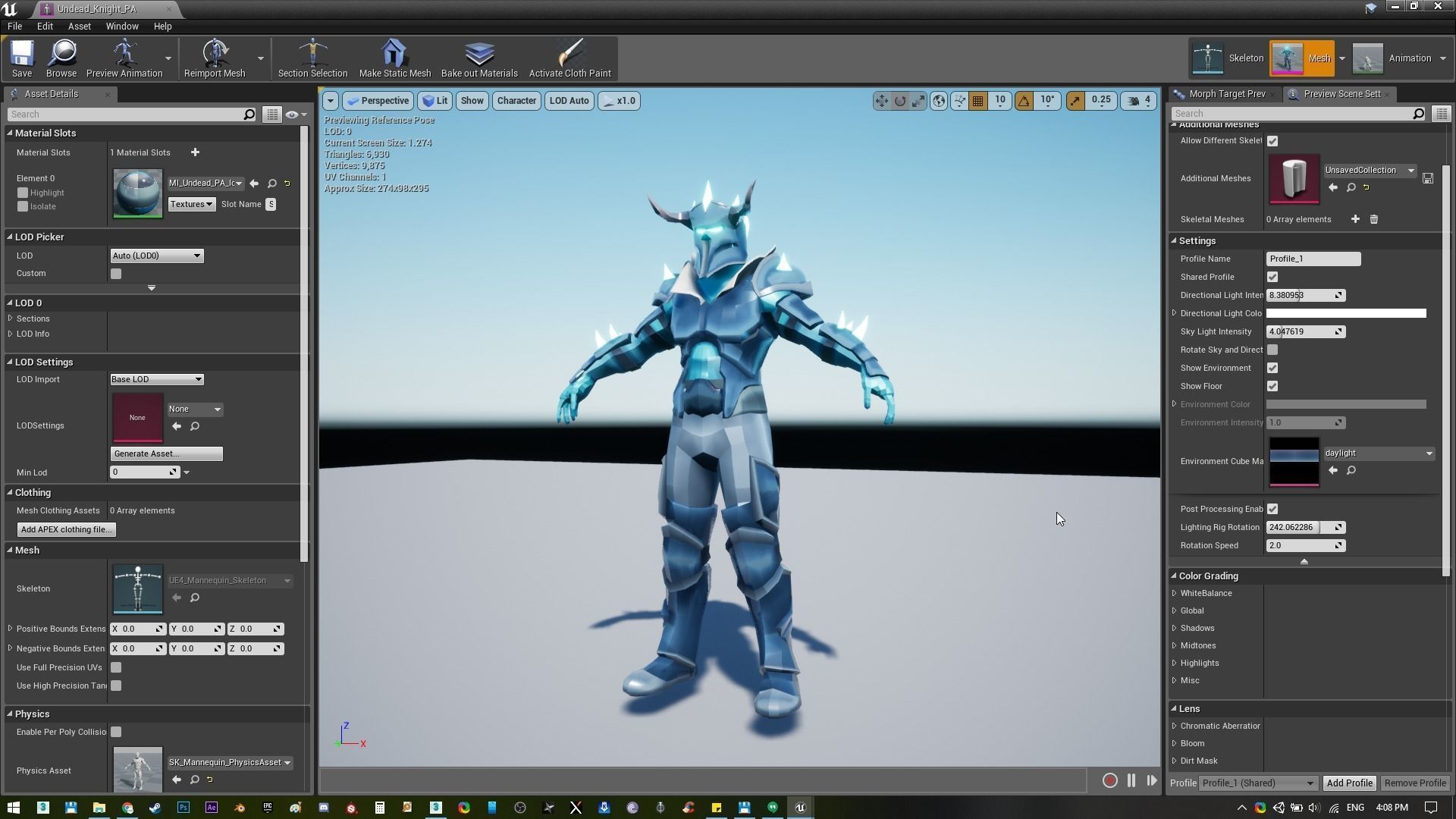The image size is (1456, 819).
Task: Toggle Highlight for material Element 0
Action: tap(23, 193)
